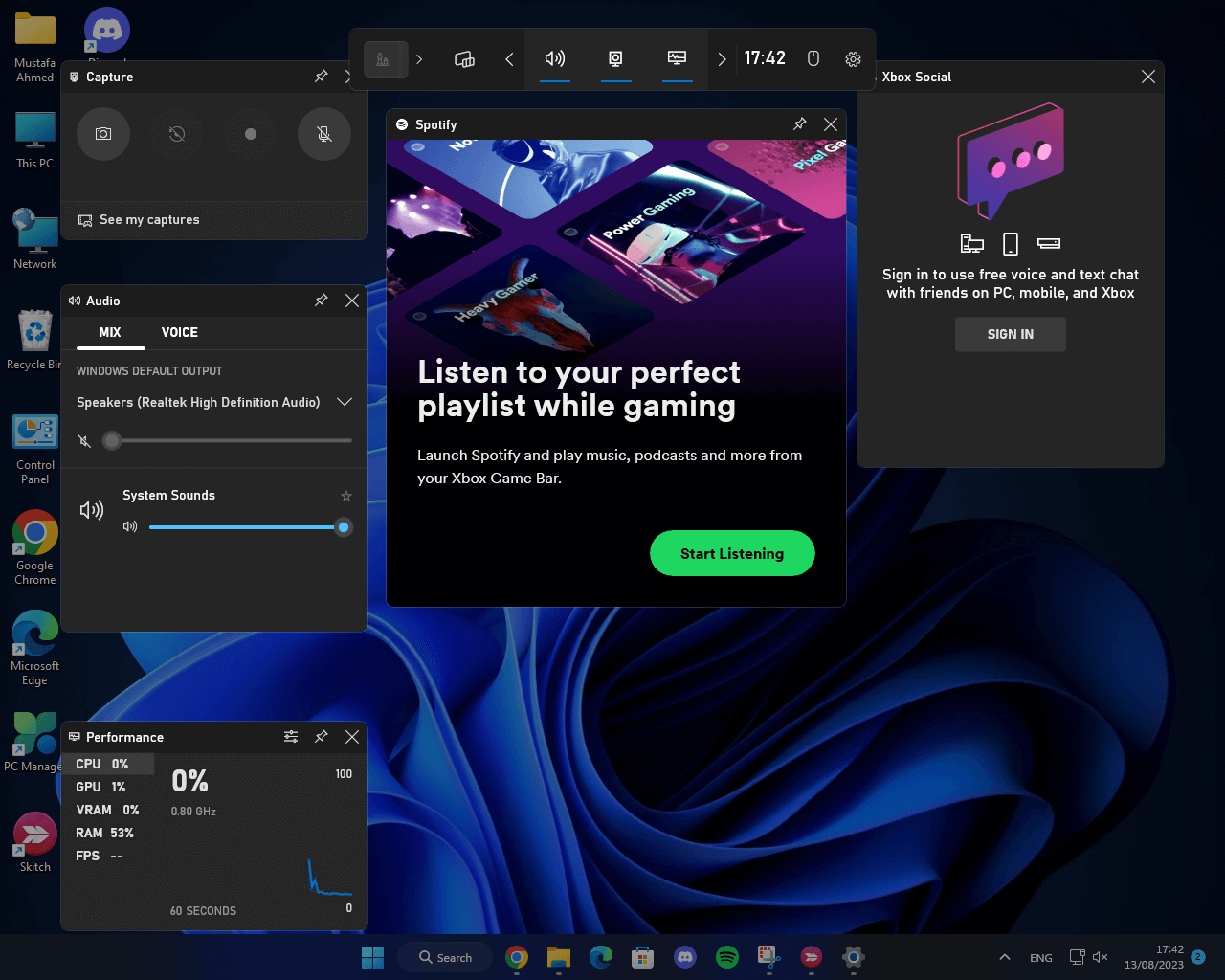The image size is (1225, 980).
Task: Open the Control Panel desktop shortcut
Action: pyautogui.click(x=34, y=450)
